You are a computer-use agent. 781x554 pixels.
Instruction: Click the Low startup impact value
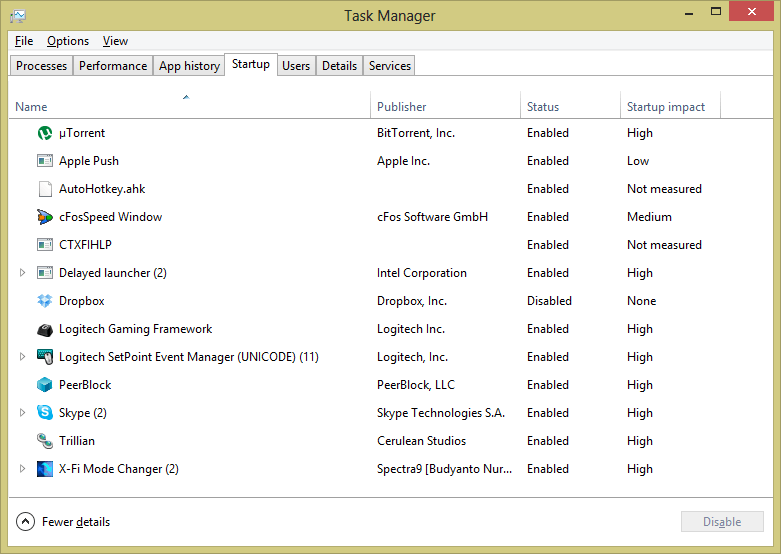(x=638, y=161)
